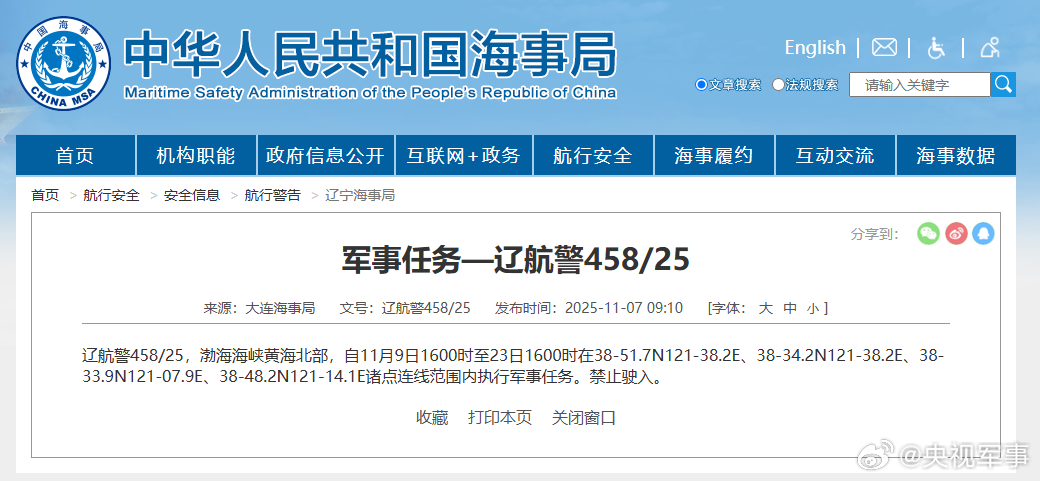Click the elderly-friendly mode icon

pyautogui.click(x=990, y=48)
